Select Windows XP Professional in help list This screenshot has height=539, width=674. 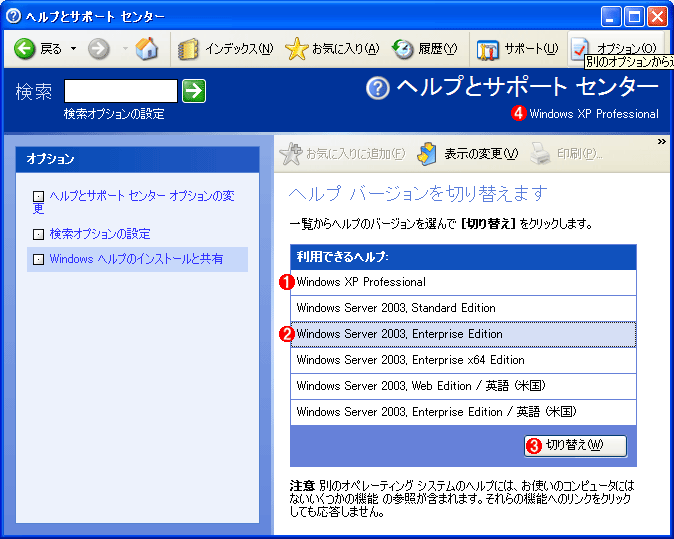tap(463, 282)
